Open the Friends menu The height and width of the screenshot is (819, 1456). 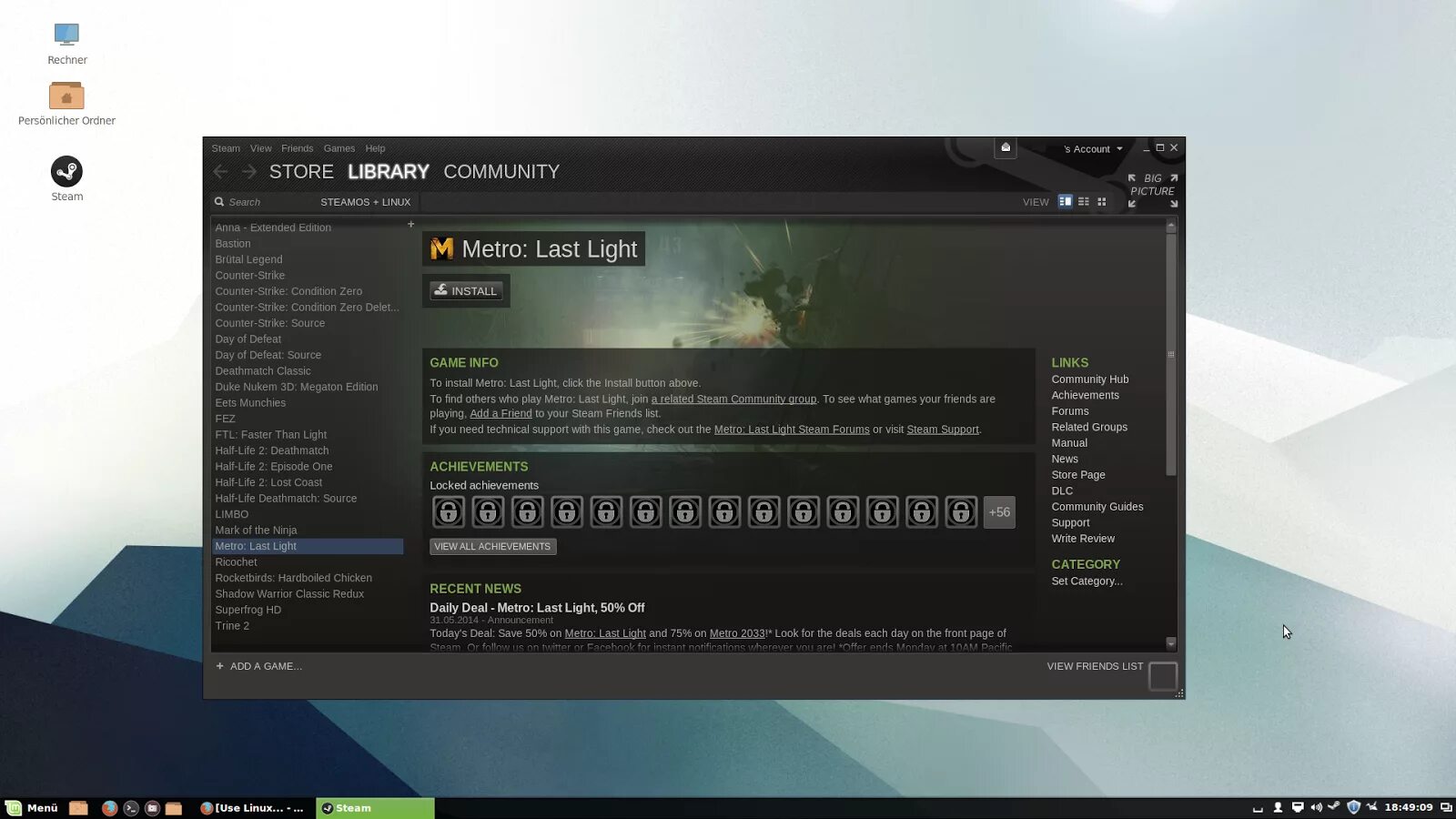297,148
